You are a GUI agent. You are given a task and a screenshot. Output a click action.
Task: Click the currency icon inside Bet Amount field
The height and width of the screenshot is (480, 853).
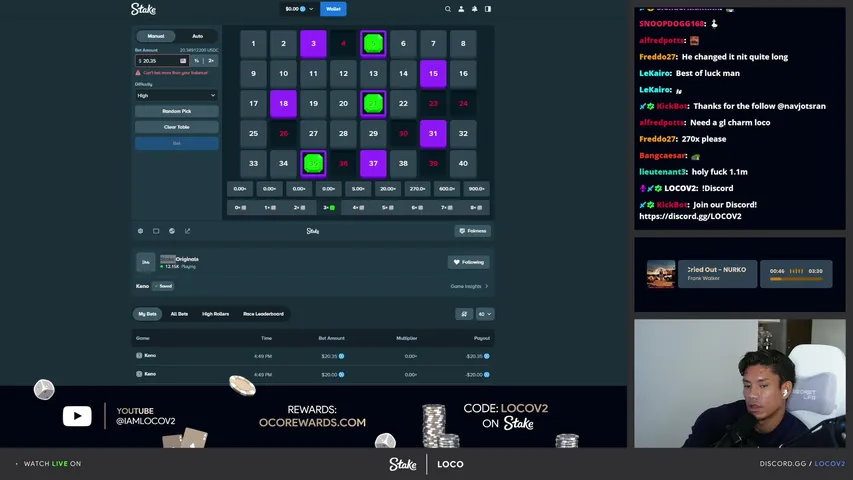(183, 61)
